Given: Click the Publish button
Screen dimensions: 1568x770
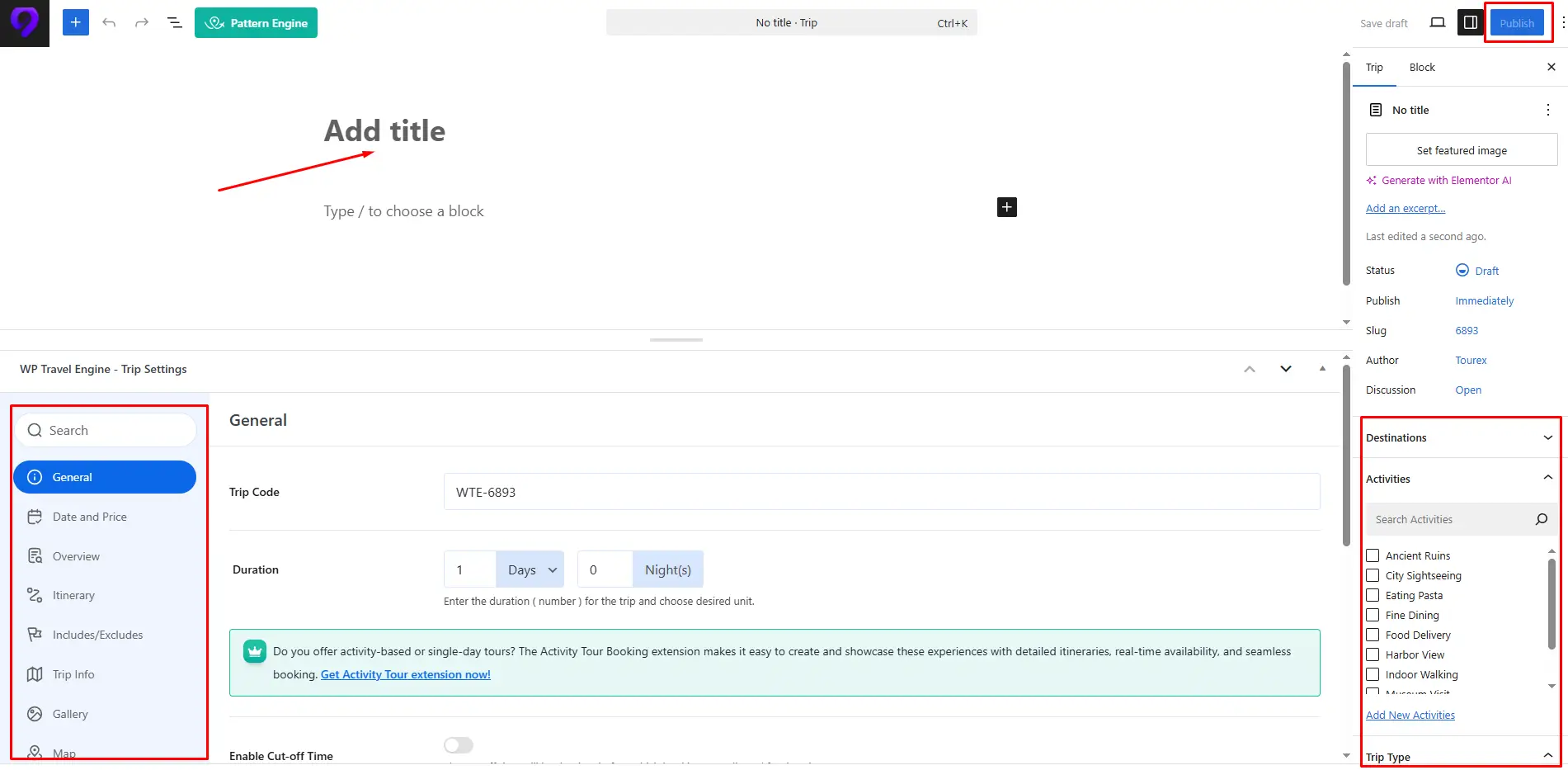Looking at the screenshot, I should [1517, 23].
